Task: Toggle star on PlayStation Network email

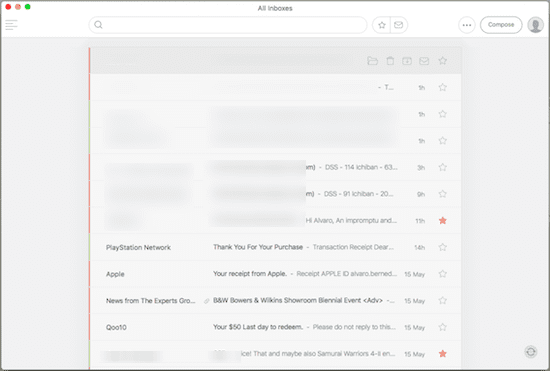Action: [x=443, y=247]
